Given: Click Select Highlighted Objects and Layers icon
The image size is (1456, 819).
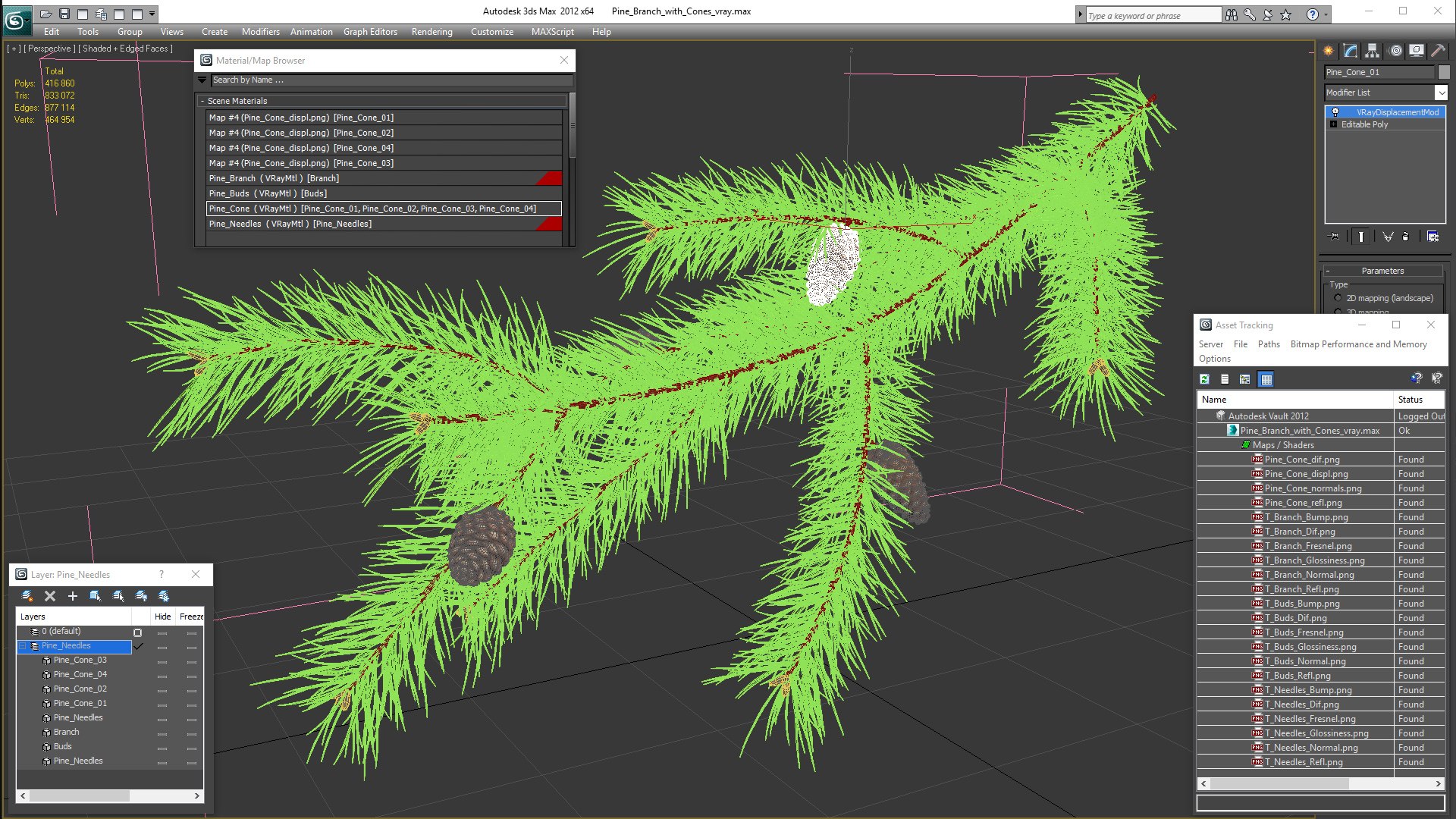Looking at the screenshot, I should point(96,596).
